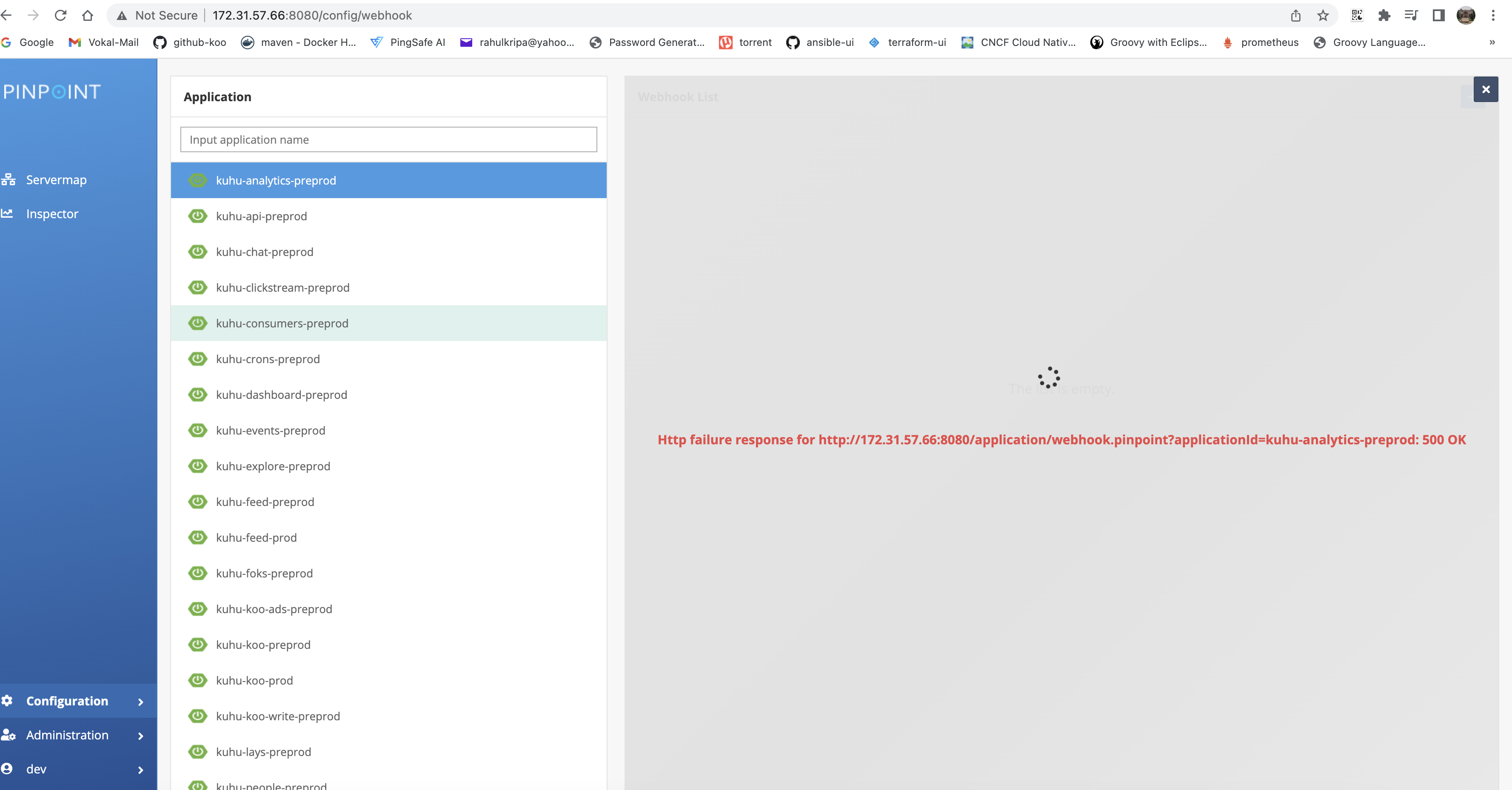Expand the dev user menu chevron

coord(140,770)
